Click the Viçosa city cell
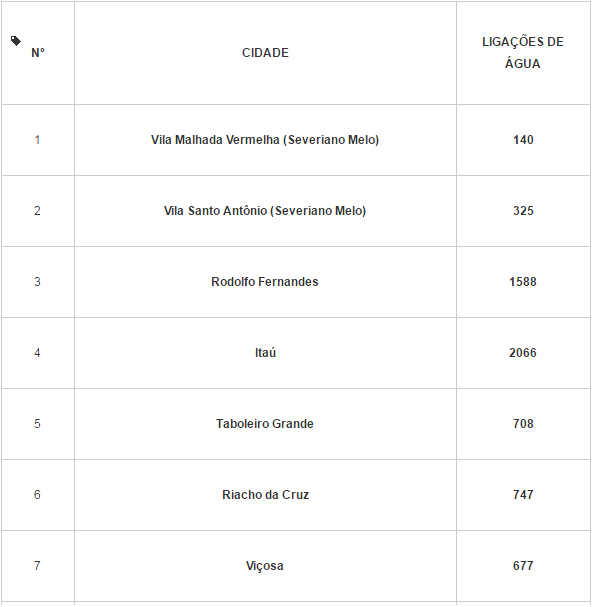594x607 pixels. [x=265, y=566]
